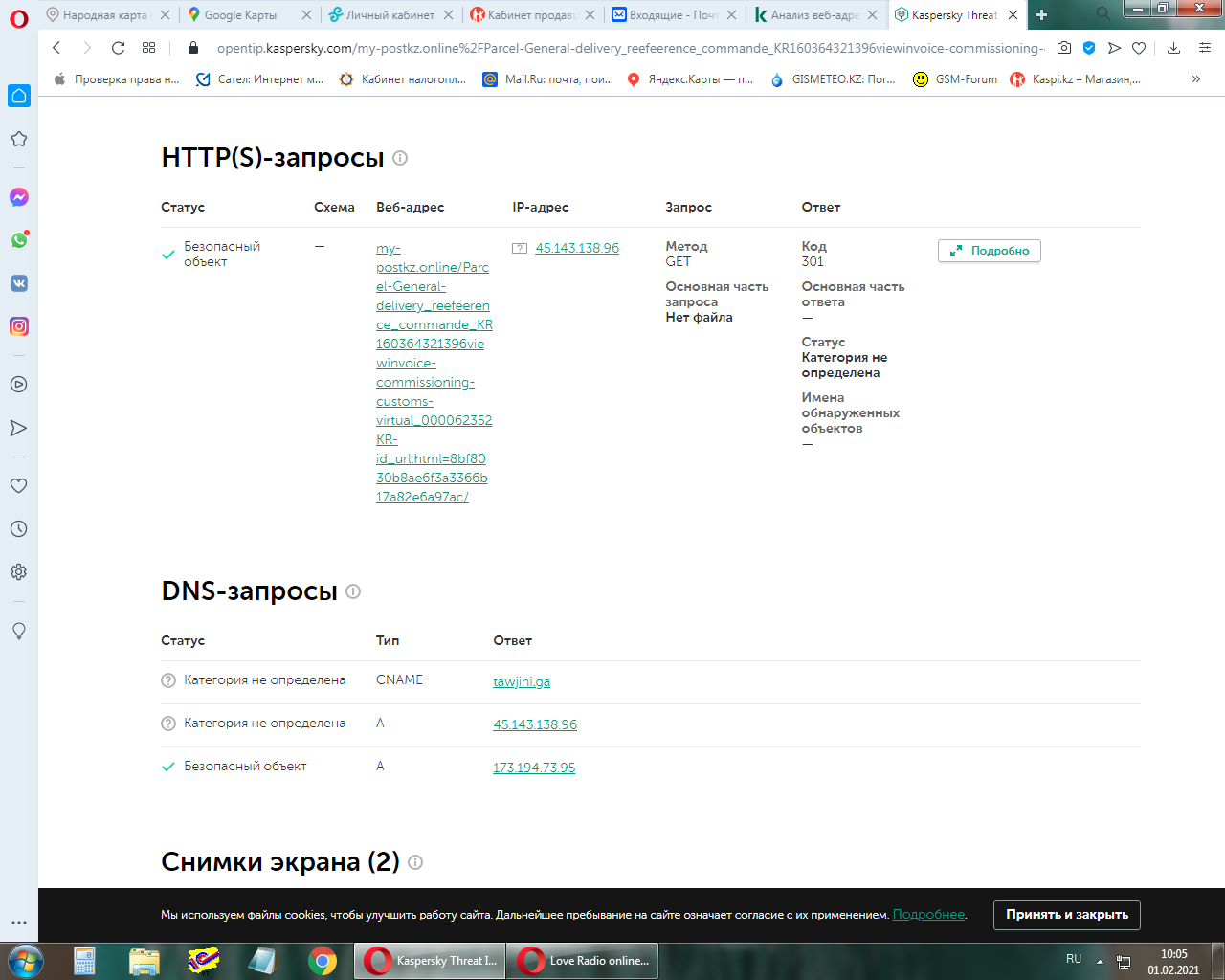Open VK messenger in sidebar
Viewport: 1225px width, 980px height.
[19, 283]
